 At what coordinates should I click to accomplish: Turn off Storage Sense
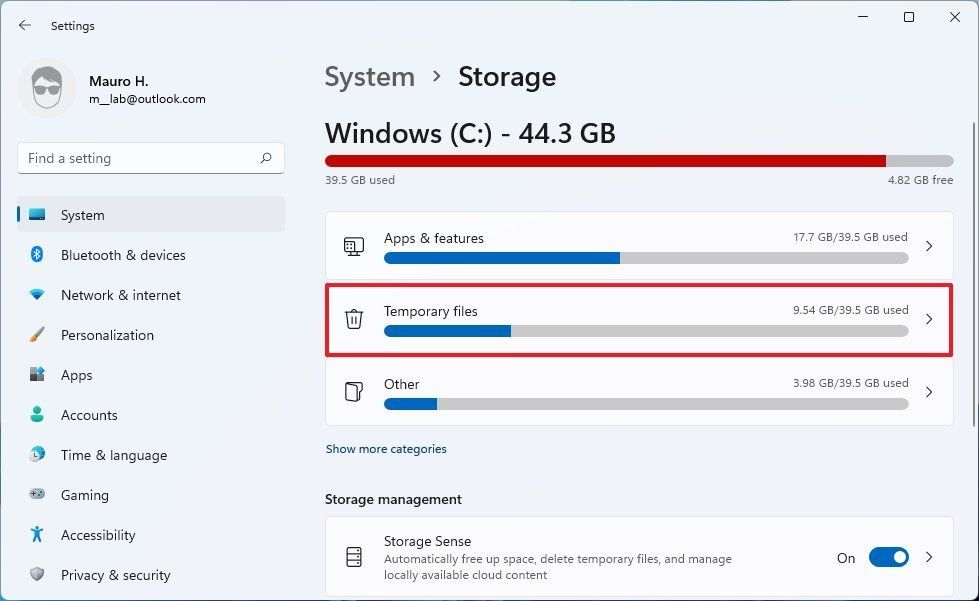click(x=889, y=557)
